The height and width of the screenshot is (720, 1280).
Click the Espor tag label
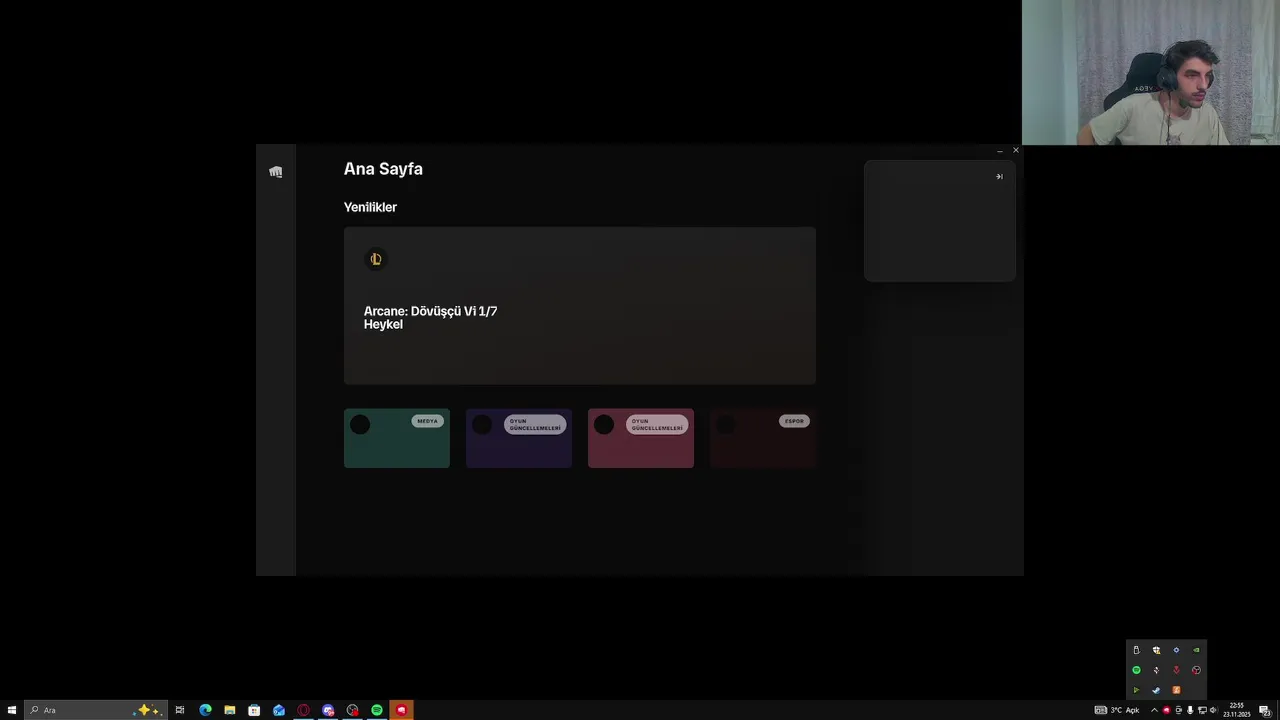click(794, 421)
